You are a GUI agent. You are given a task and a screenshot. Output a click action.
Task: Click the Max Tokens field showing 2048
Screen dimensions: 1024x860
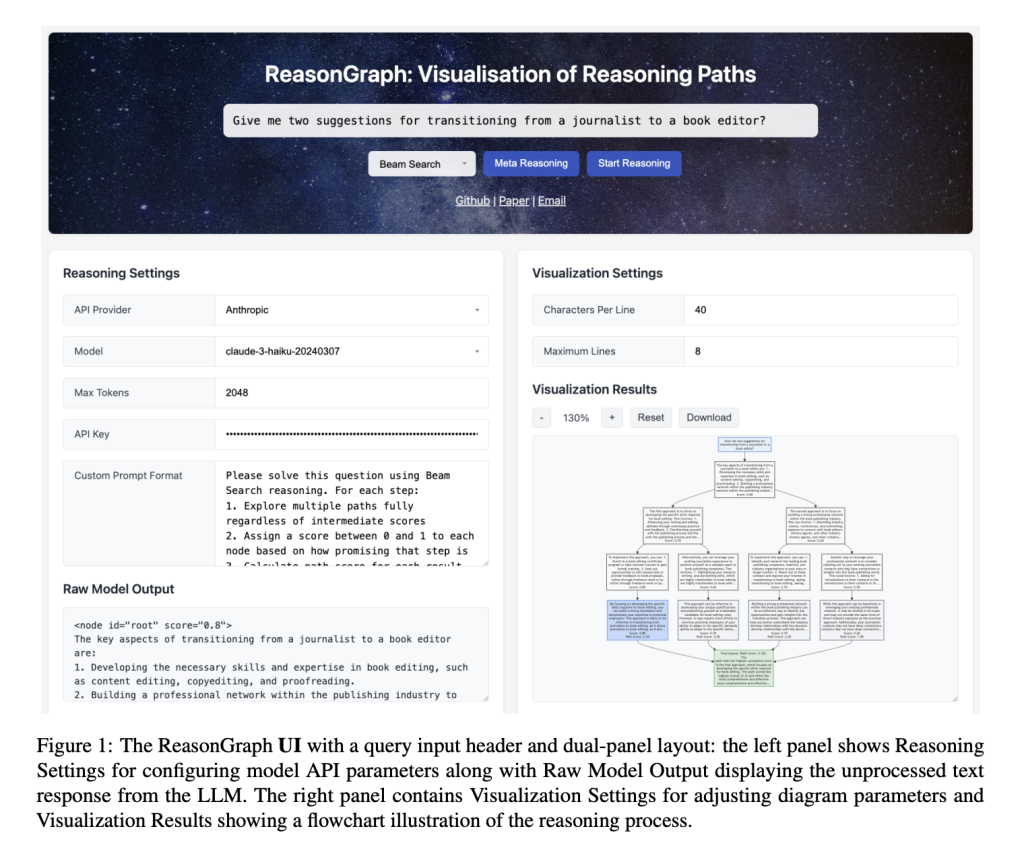[351, 392]
